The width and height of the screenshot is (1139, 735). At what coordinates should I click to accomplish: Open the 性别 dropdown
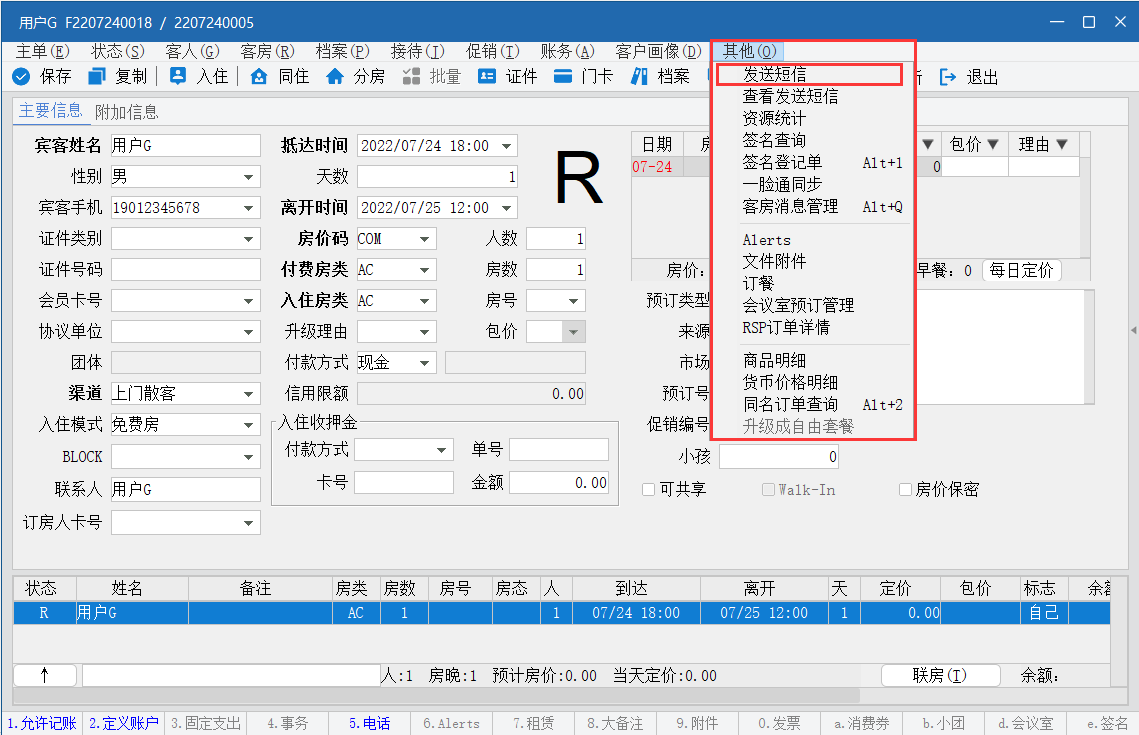248,176
